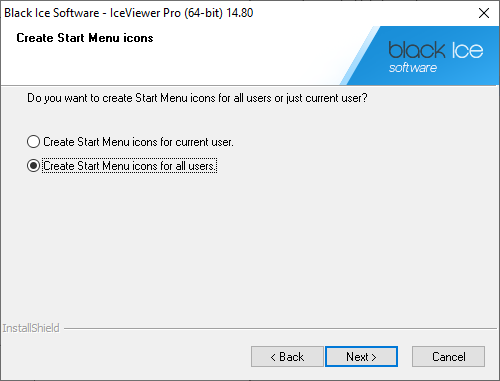The width and height of the screenshot is (500, 381).
Task: Click the filled dot of selected radio
Action: point(33,166)
